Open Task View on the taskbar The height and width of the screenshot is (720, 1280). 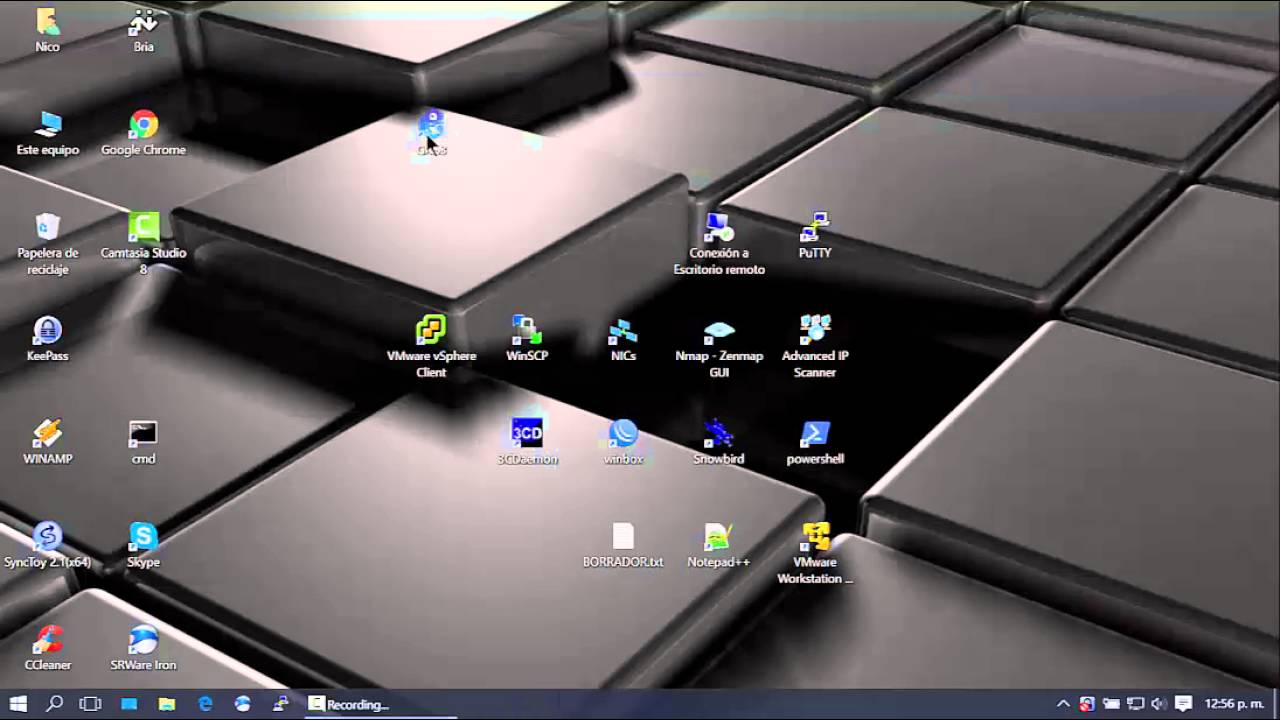click(90, 704)
